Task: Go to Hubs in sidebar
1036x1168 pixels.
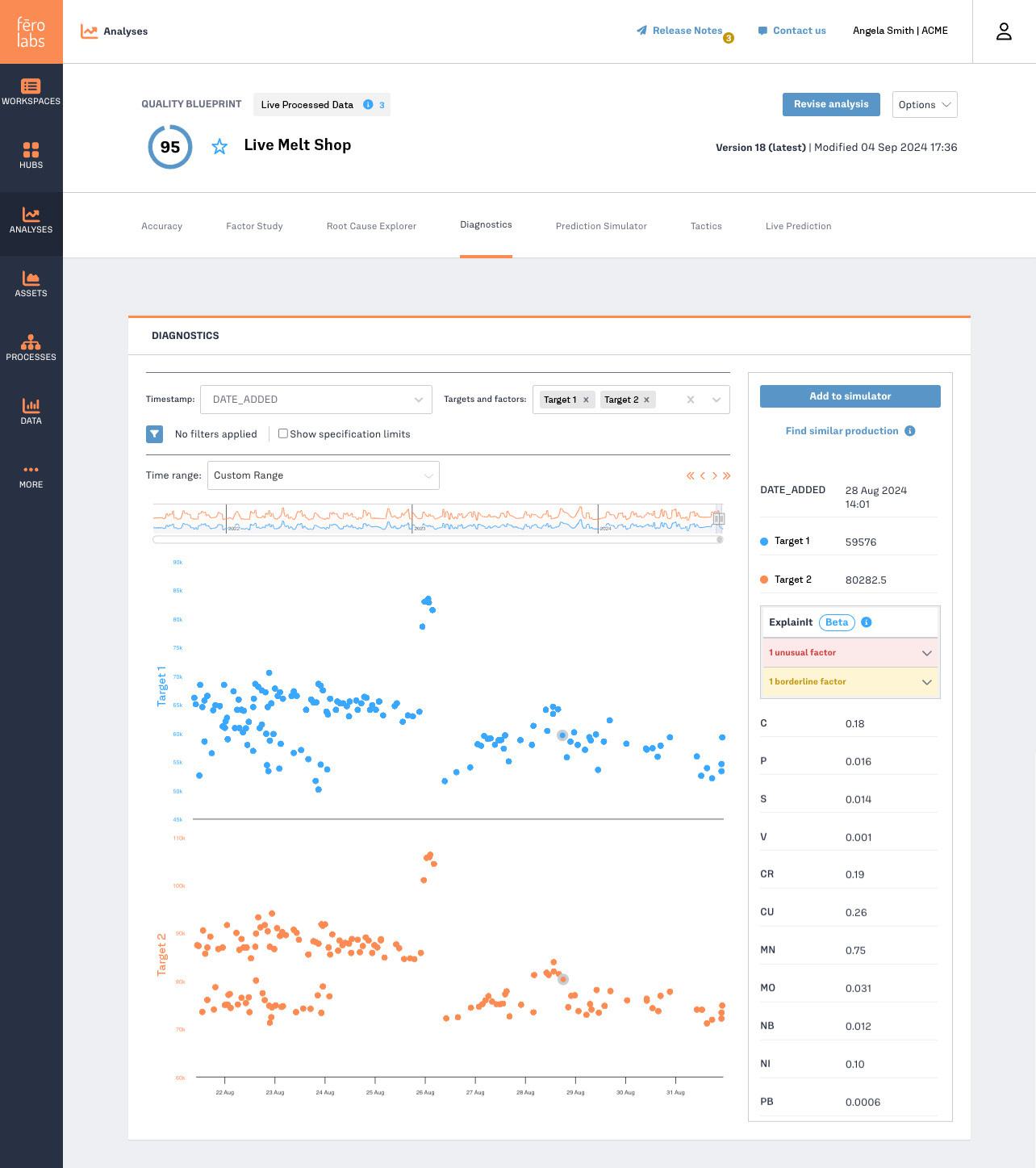Action: tap(31, 155)
